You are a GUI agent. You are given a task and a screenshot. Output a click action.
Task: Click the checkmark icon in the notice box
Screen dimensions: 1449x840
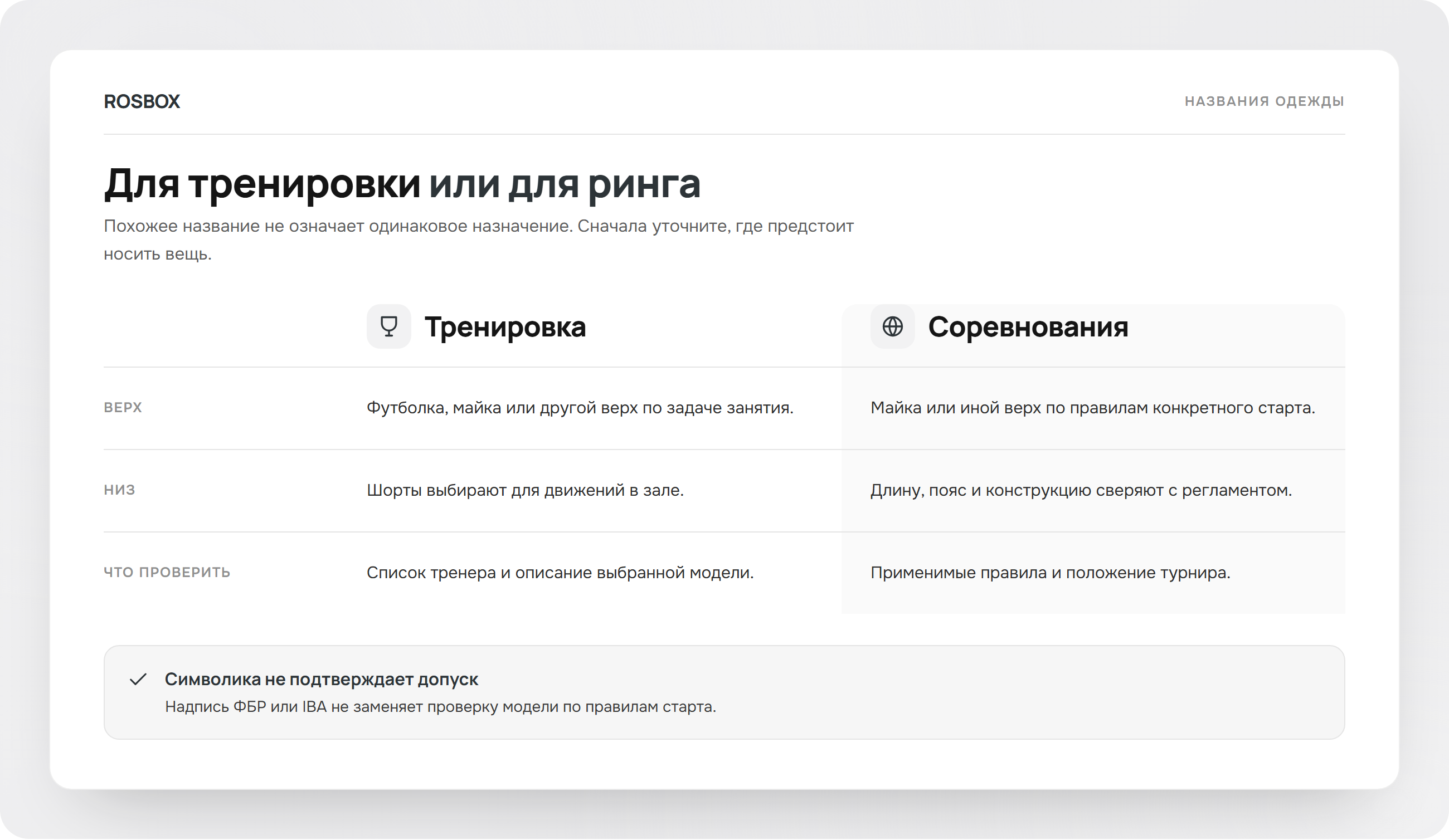(x=139, y=680)
